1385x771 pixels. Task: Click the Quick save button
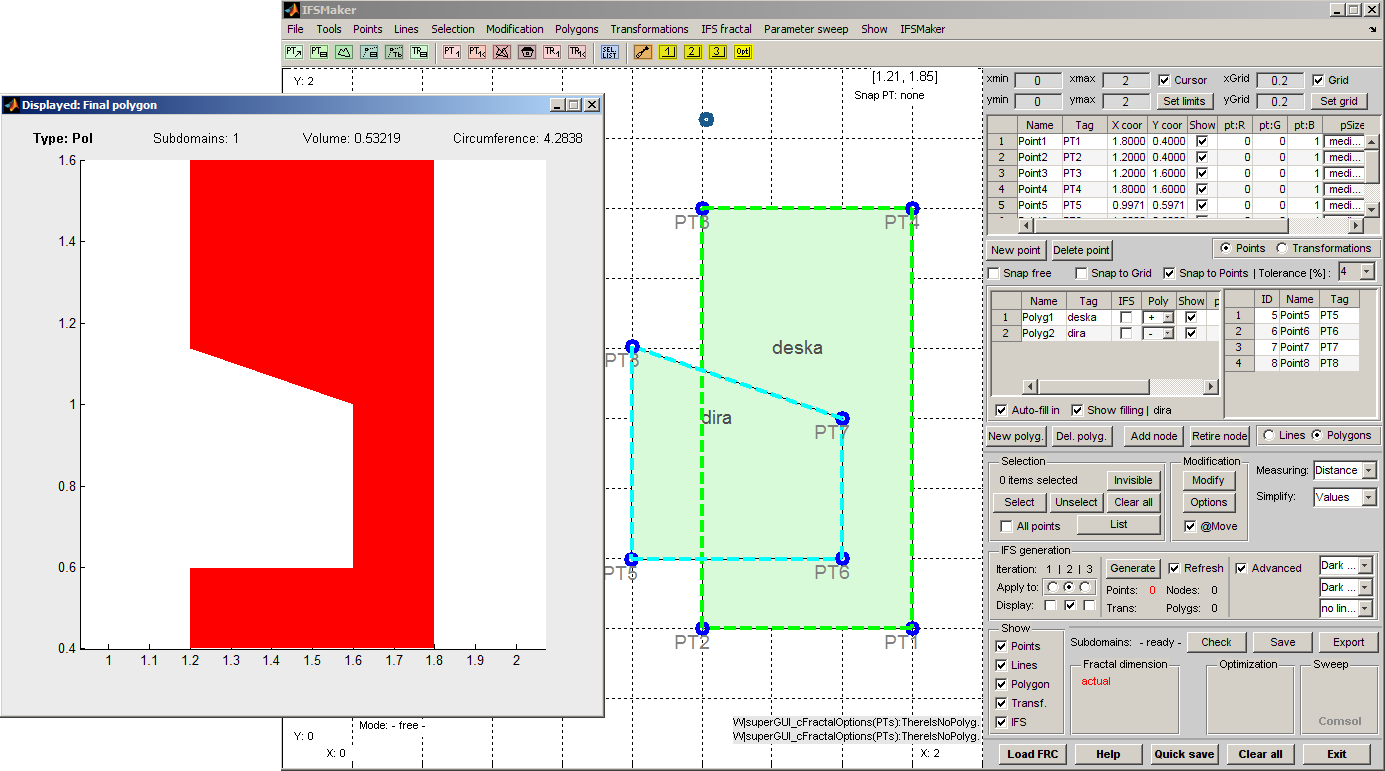pyautogui.click(x=1184, y=754)
